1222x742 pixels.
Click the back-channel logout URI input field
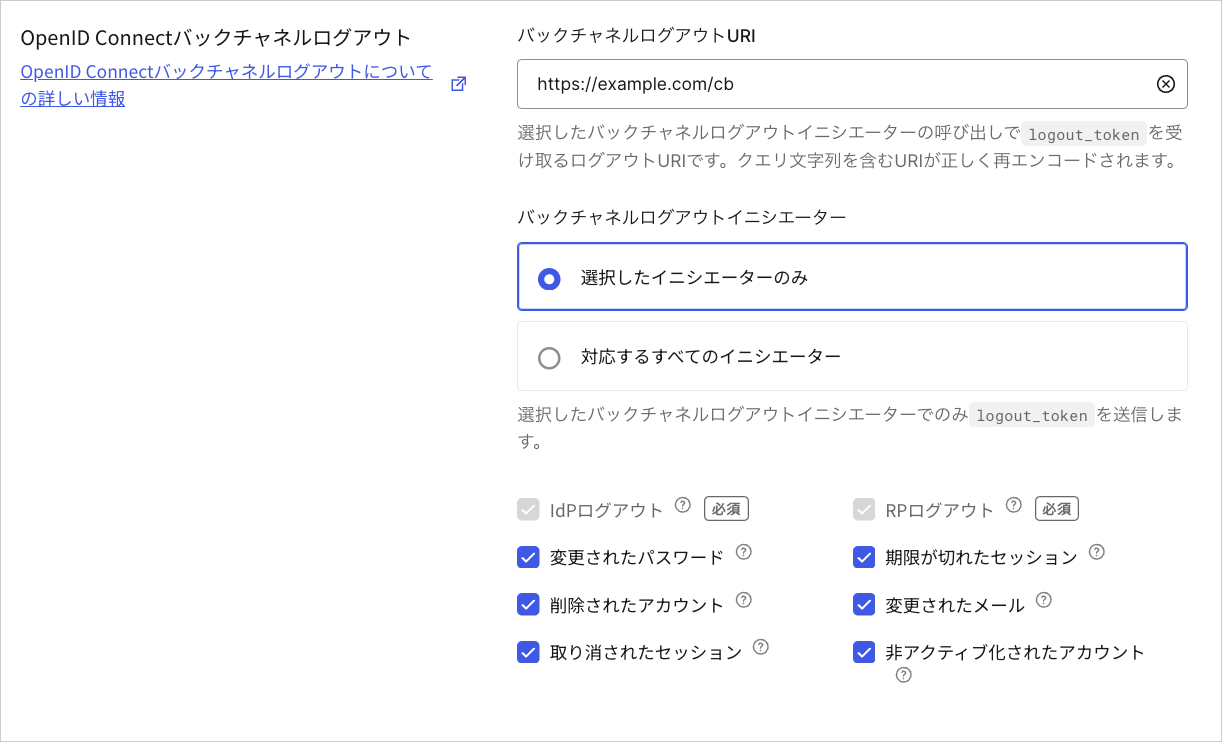coord(852,84)
